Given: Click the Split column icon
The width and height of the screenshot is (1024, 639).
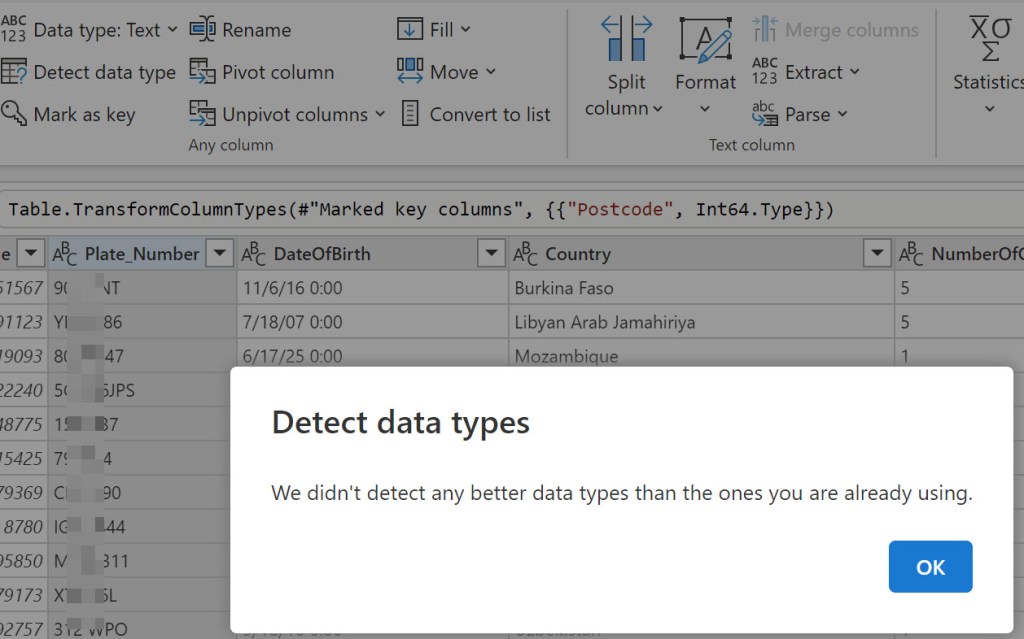Looking at the screenshot, I should pos(626,38).
